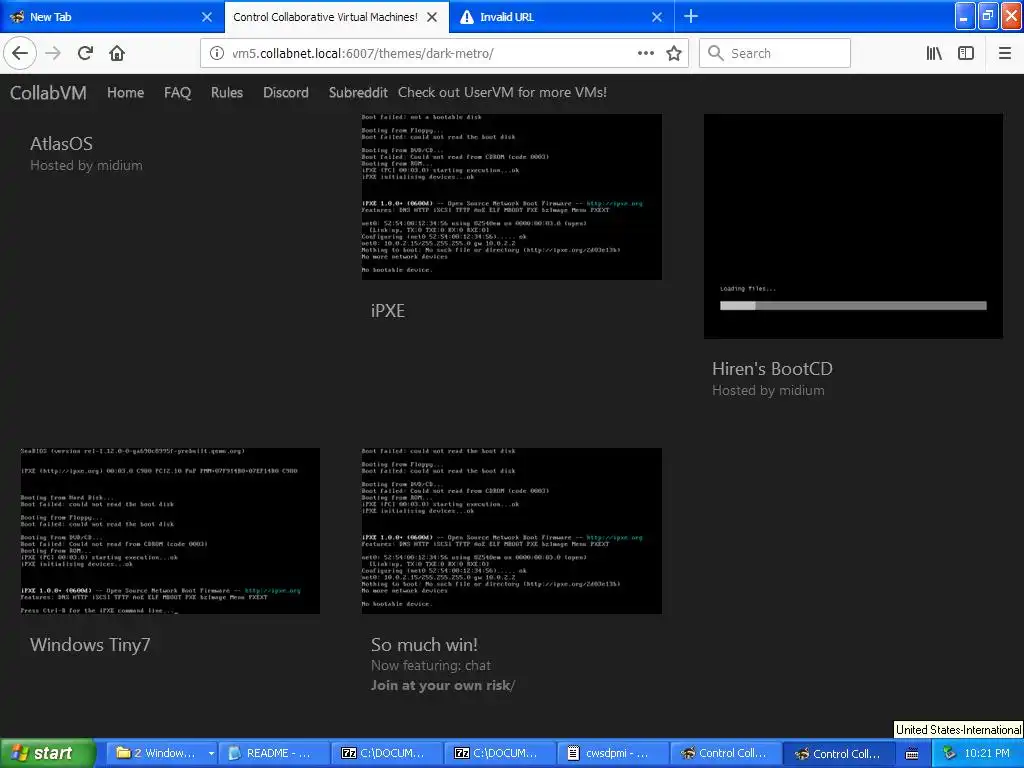Viewport: 1024px width, 768px height.
Task: Close the New Tab tab
Action: [x=206, y=17]
